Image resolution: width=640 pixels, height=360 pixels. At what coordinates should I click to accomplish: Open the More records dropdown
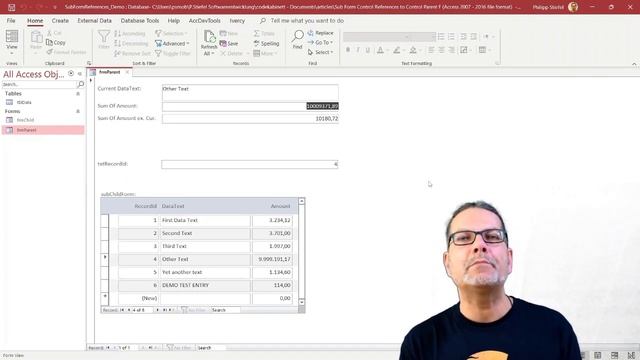point(265,53)
